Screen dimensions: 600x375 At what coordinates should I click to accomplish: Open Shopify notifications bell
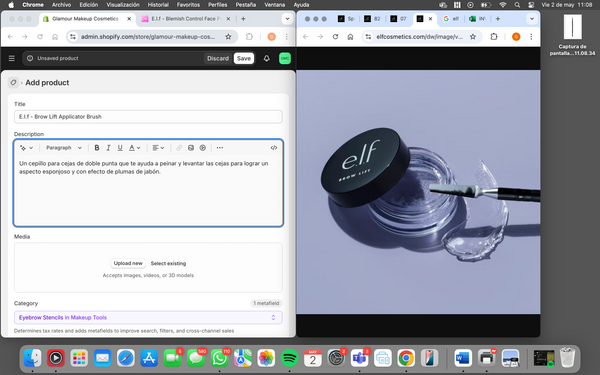[267, 59]
